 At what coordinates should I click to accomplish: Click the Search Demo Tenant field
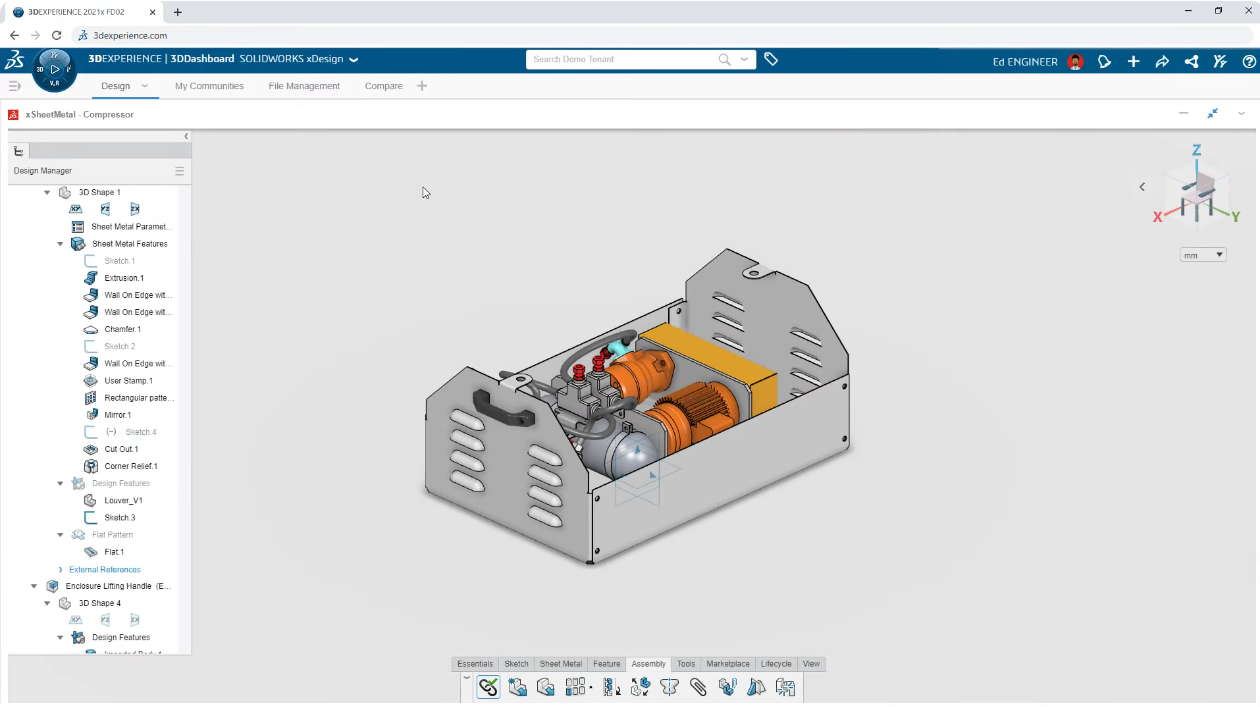623,59
